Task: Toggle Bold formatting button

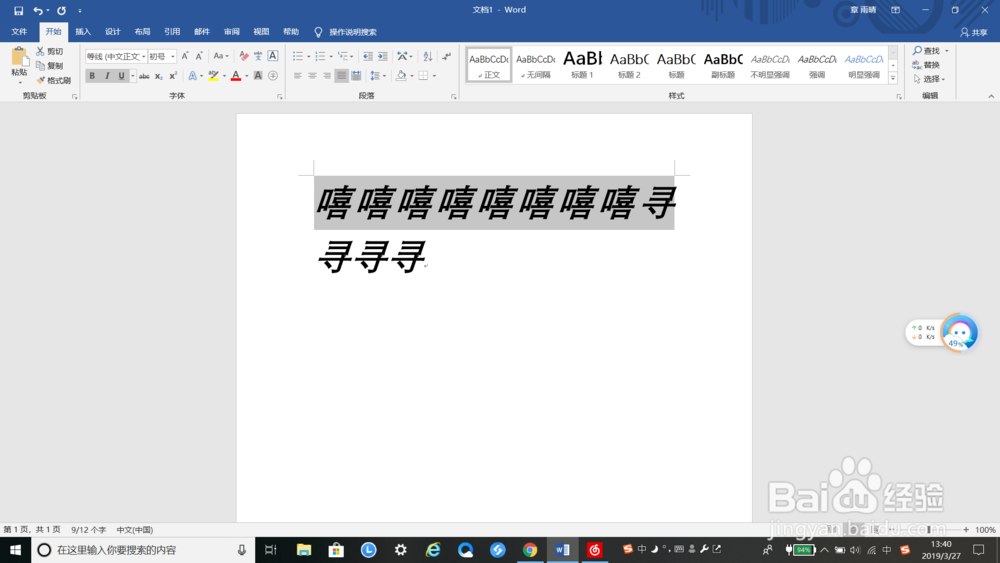Action: (92, 76)
